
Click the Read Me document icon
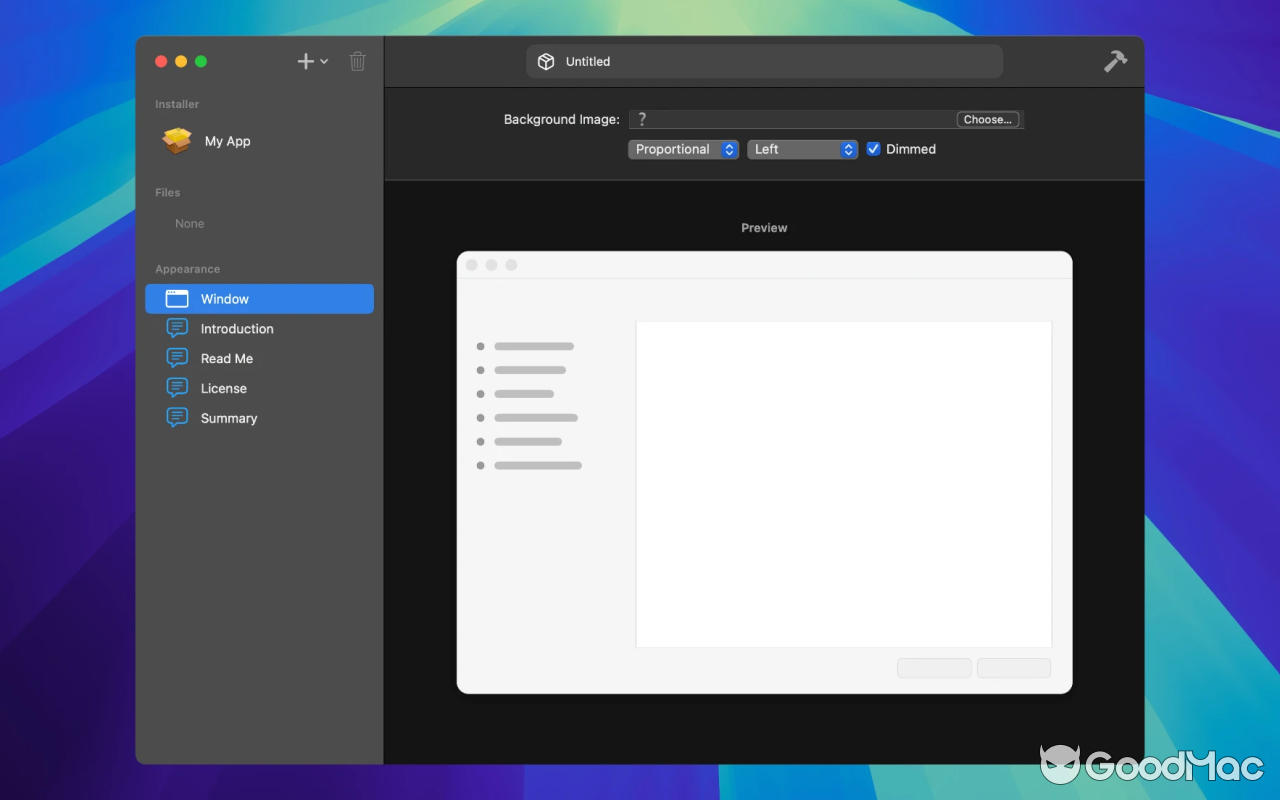pyautogui.click(x=175, y=358)
